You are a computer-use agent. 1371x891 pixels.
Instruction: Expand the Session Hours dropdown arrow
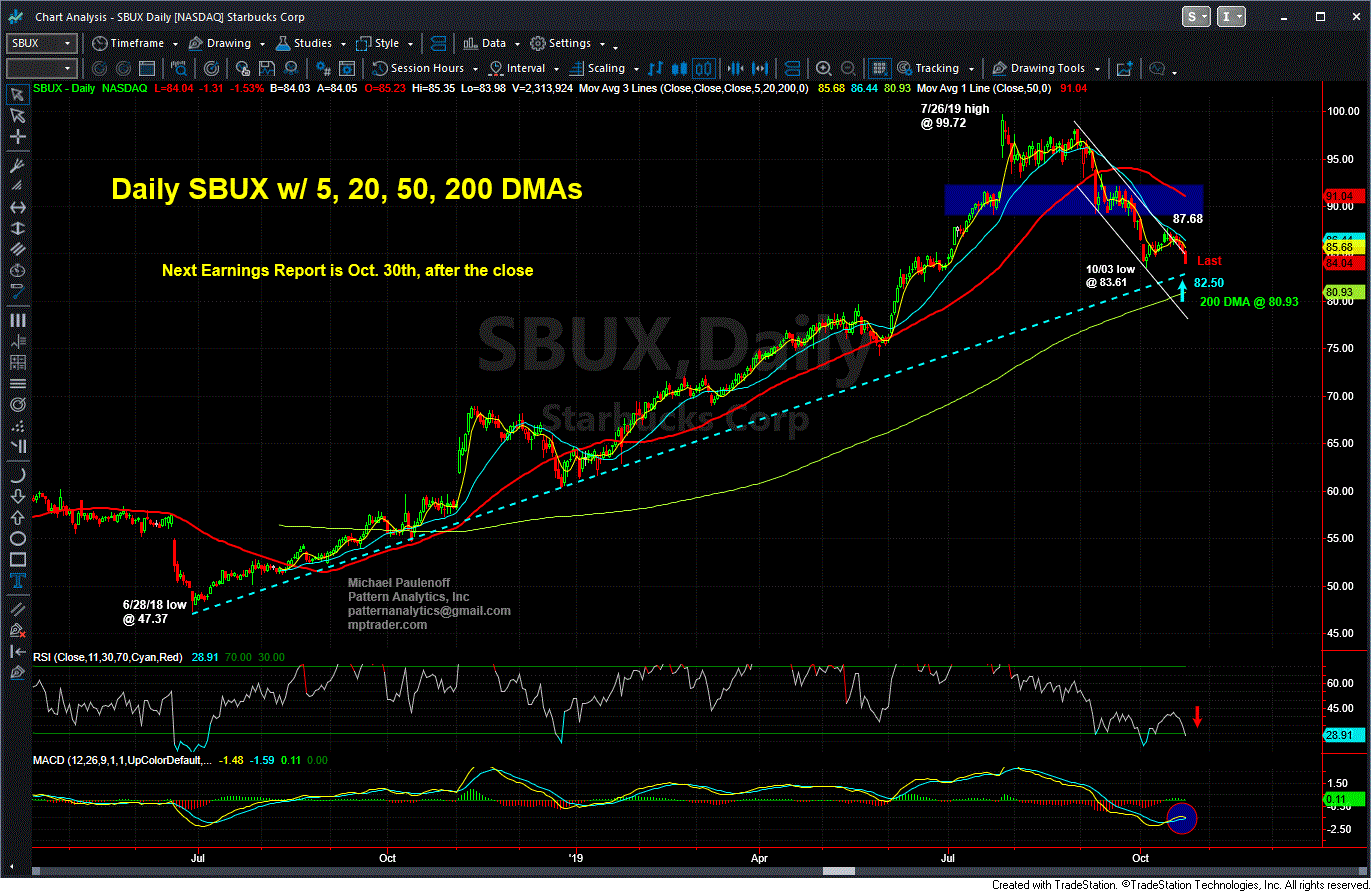coord(474,70)
